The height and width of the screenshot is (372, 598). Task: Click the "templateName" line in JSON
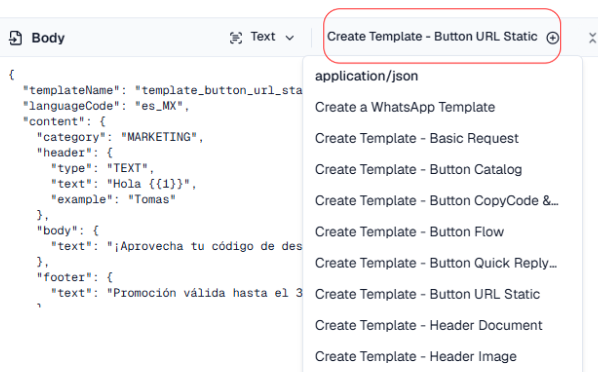(162, 90)
